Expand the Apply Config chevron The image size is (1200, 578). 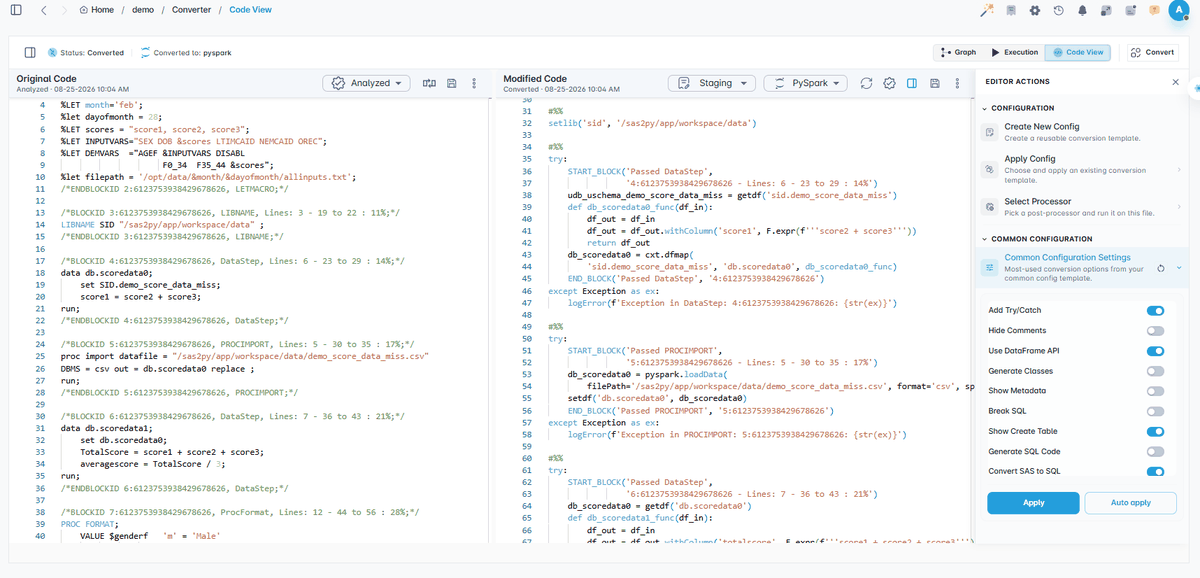1180,170
